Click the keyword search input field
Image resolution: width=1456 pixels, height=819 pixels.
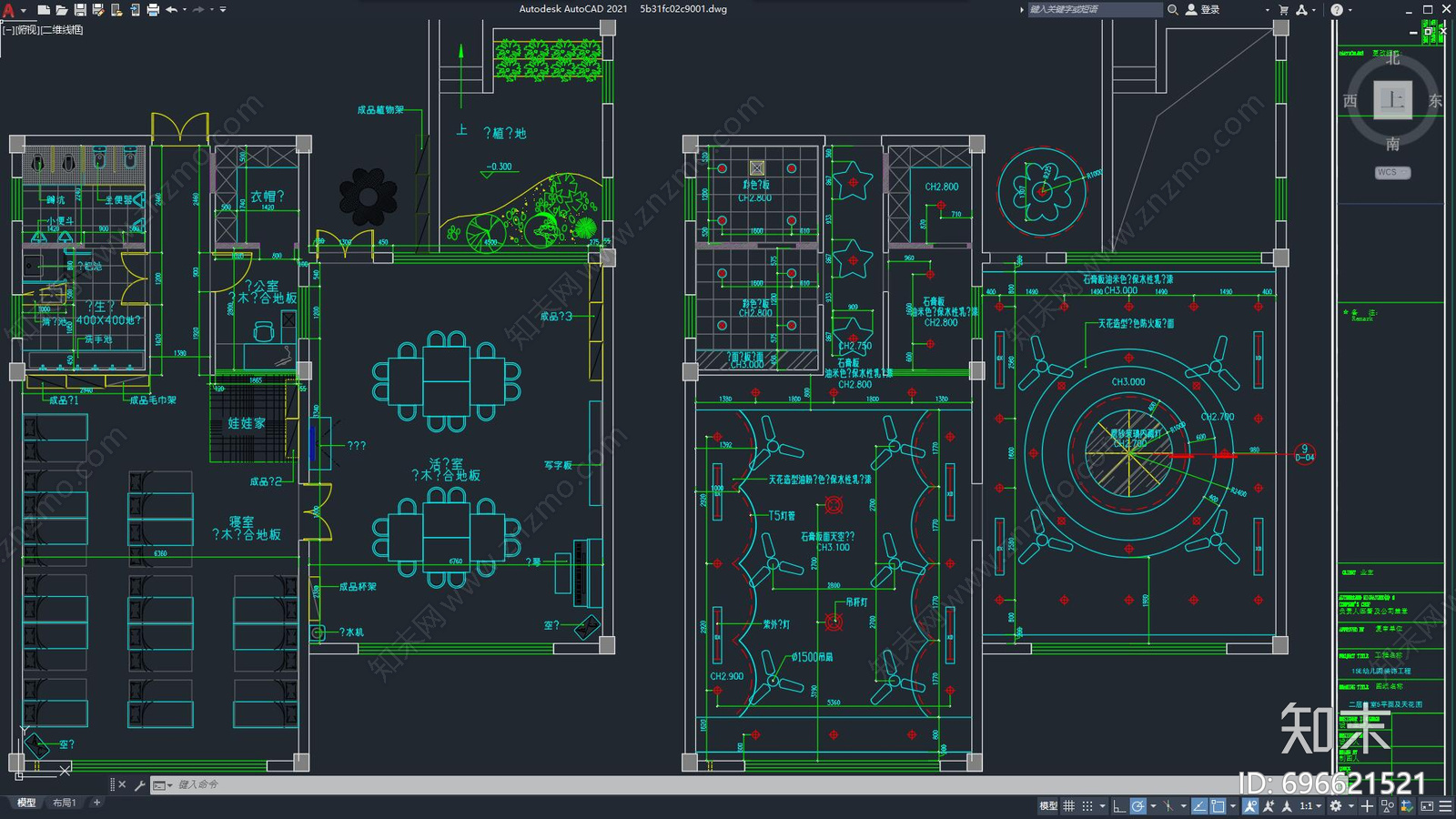click(x=1095, y=10)
